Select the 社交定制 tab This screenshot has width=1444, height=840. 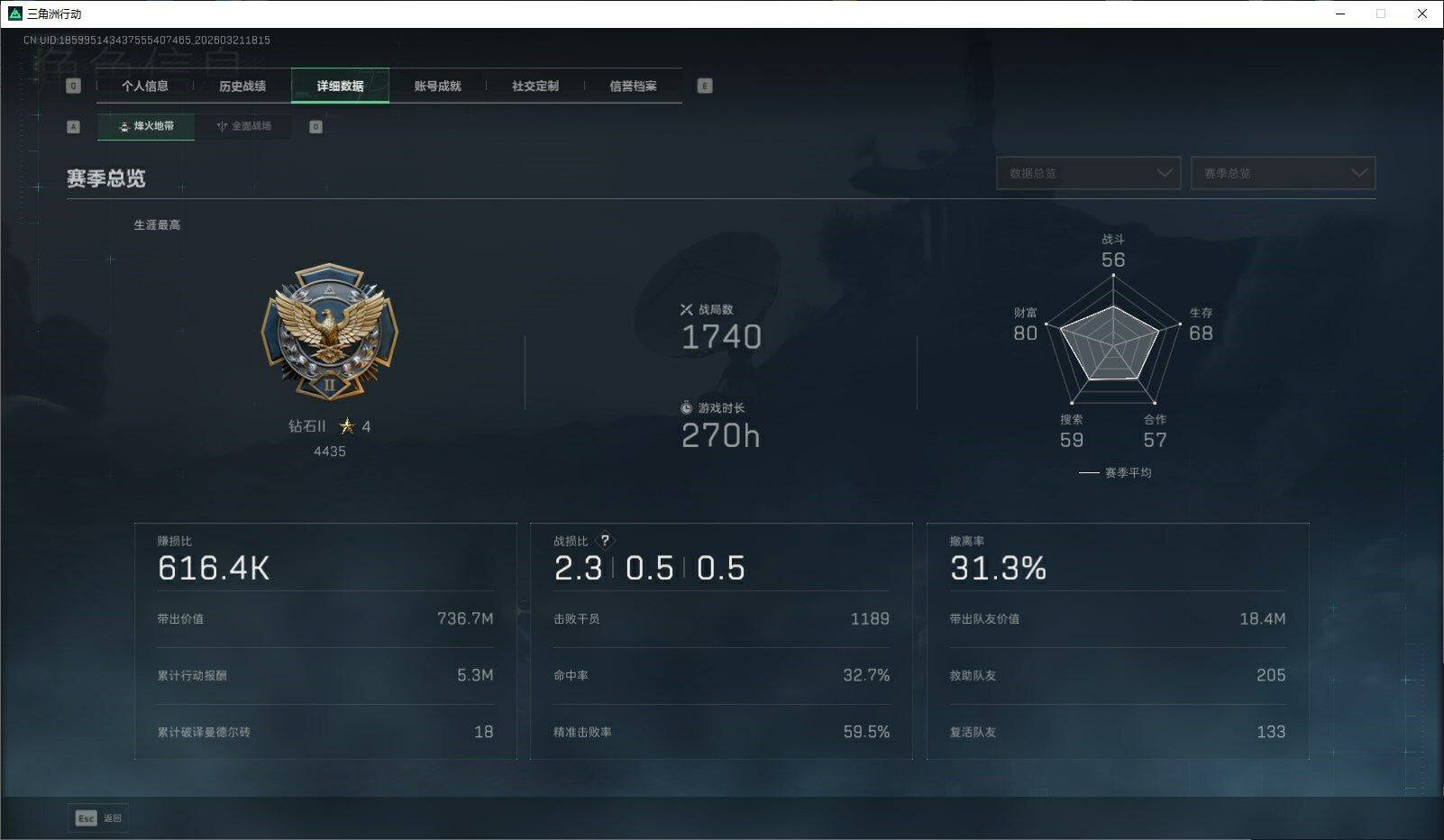point(535,86)
